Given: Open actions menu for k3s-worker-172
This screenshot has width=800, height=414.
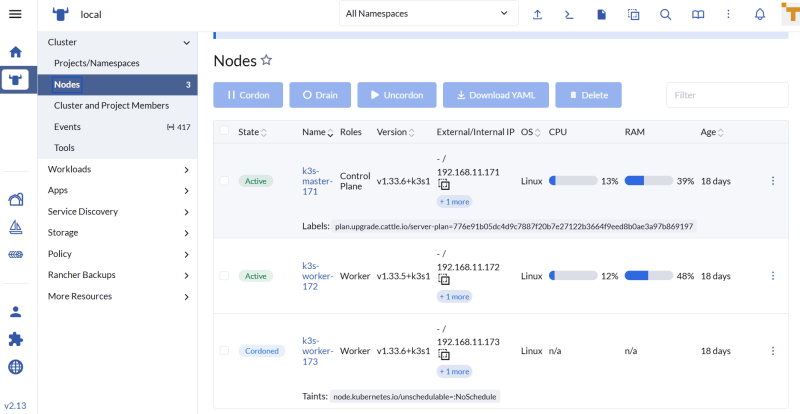Looking at the screenshot, I should (x=773, y=276).
